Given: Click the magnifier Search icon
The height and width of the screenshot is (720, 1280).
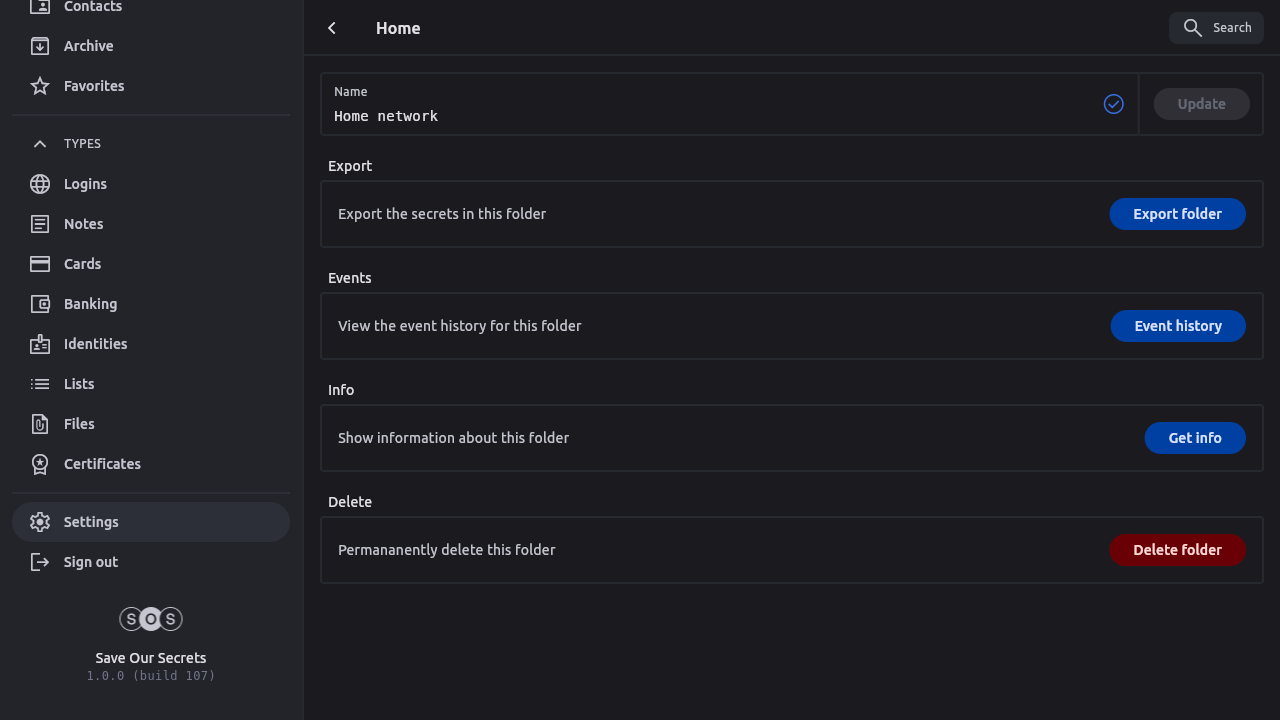Looking at the screenshot, I should [x=1192, y=28].
